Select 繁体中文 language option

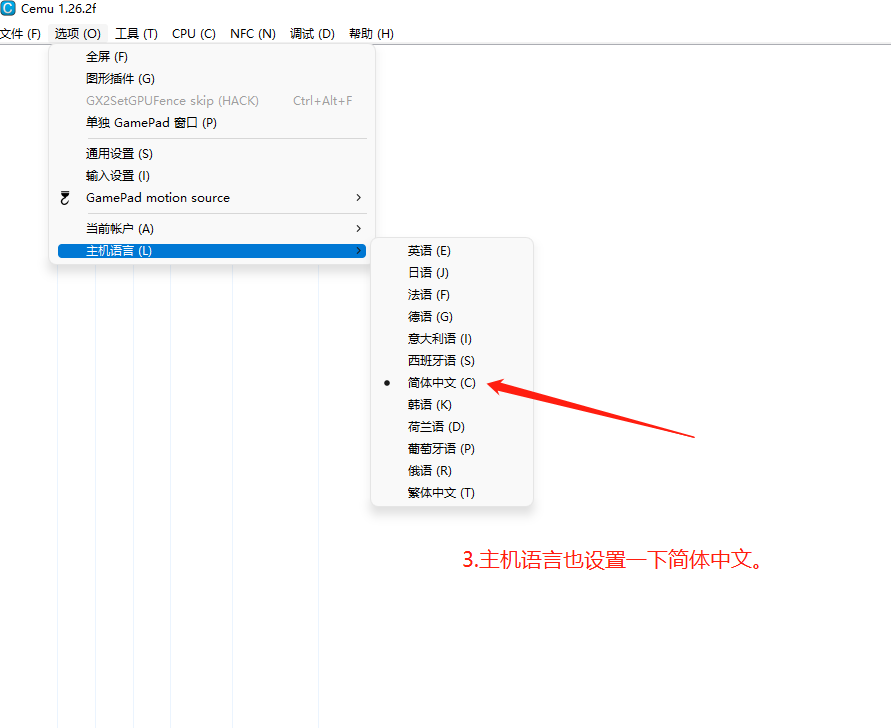pyautogui.click(x=440, y=492)
